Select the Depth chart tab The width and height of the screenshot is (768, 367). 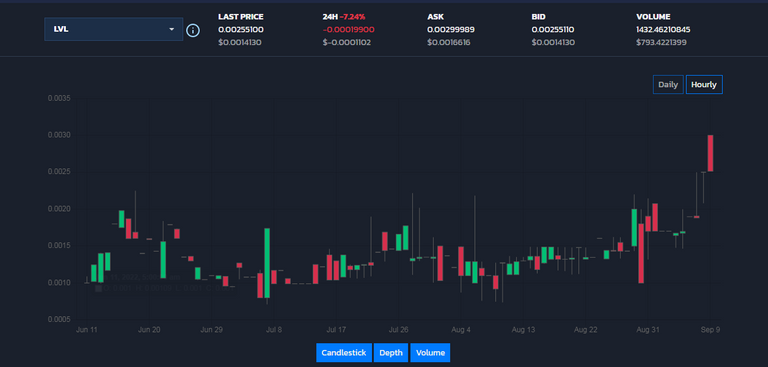coord(391,353)
